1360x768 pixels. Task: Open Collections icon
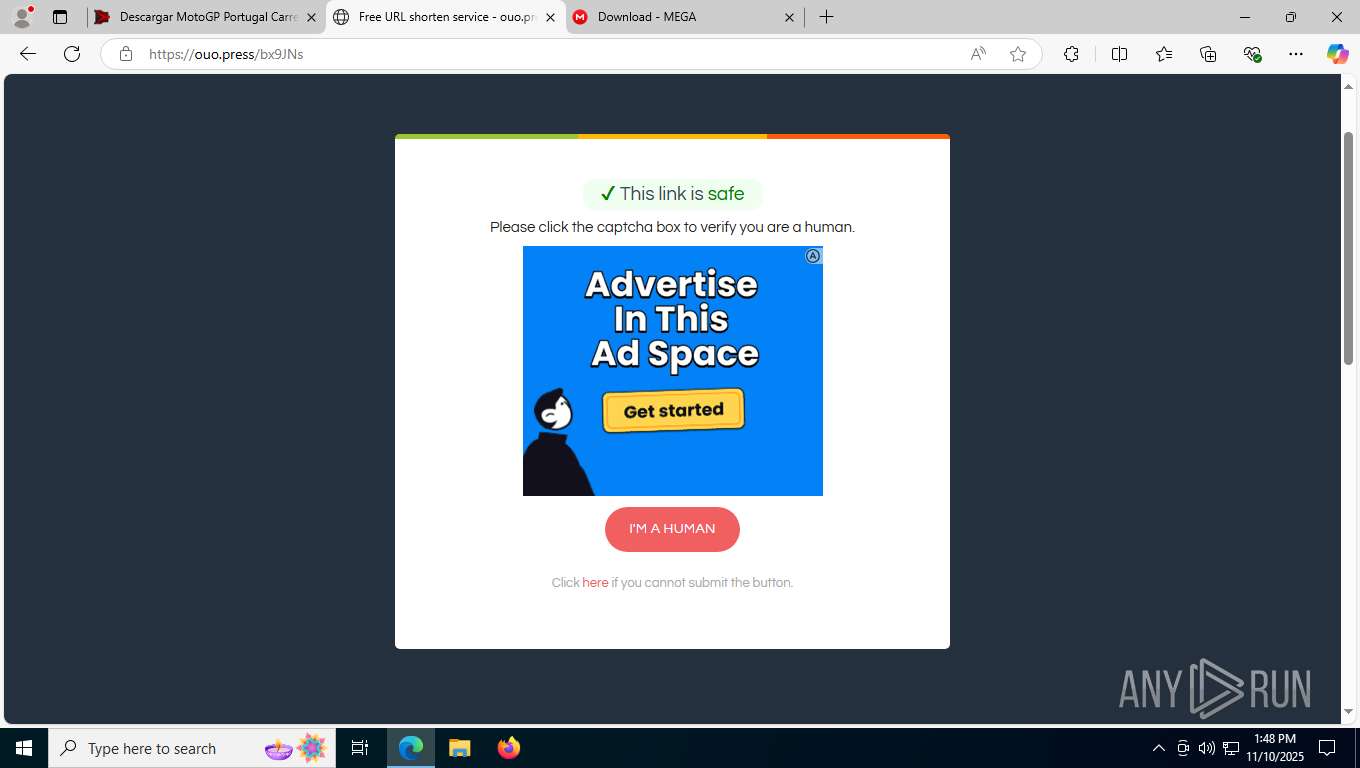pyautogui.click(x=1208, y=54)
